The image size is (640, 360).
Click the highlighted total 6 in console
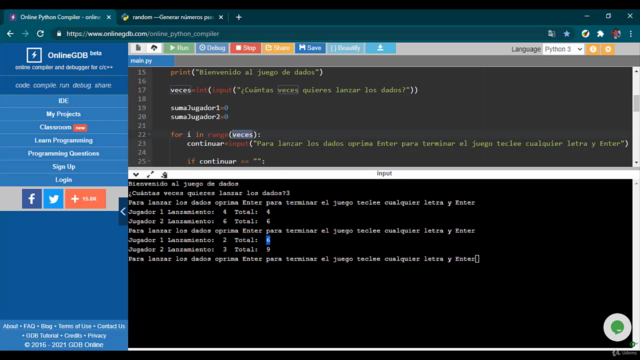point(268,240)
